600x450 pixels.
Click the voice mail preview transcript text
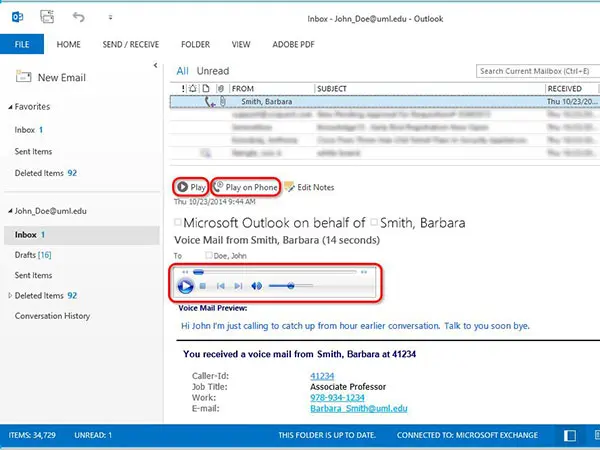[x=355, y=326]
